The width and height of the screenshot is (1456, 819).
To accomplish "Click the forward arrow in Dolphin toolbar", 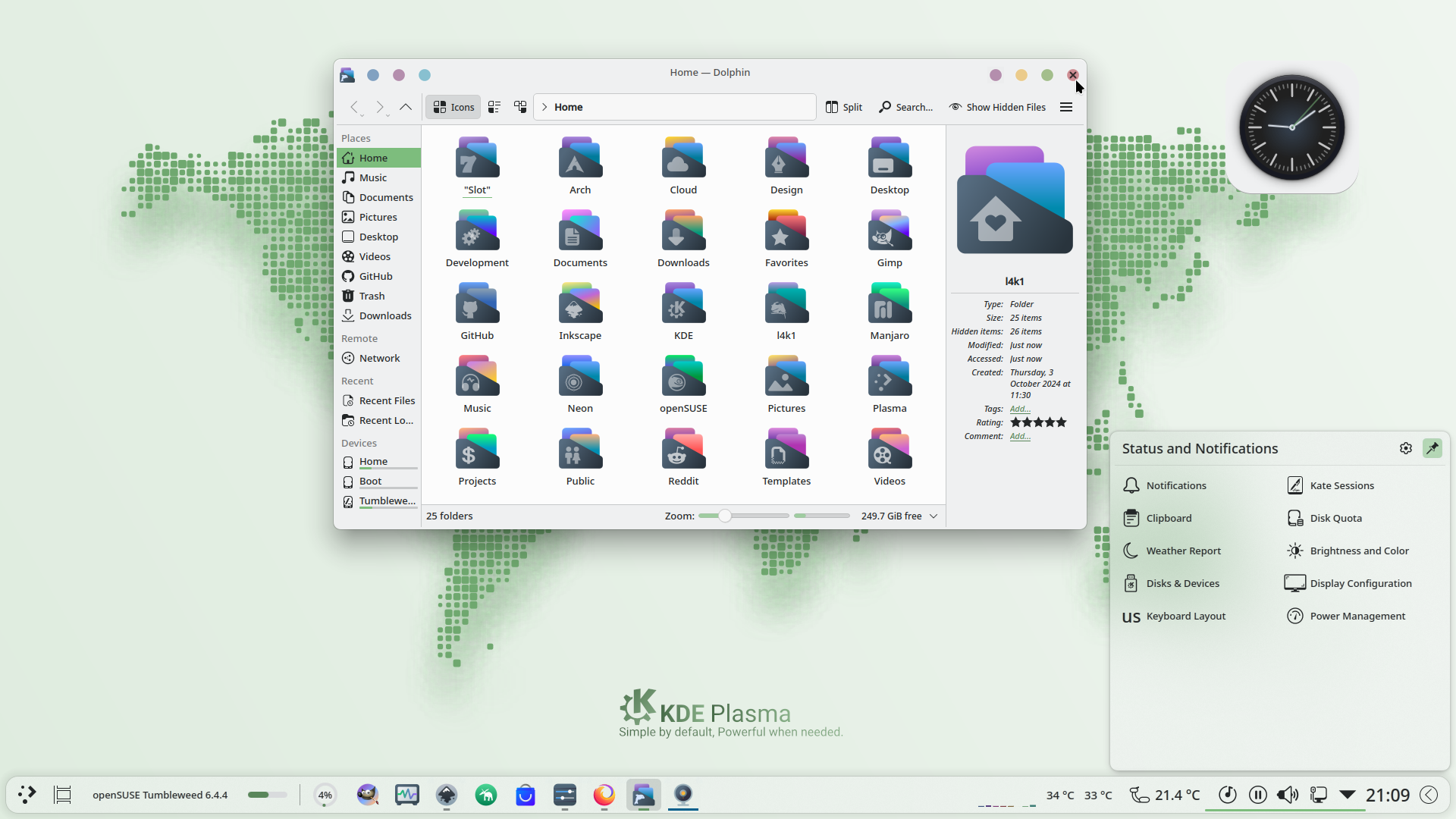I will point(380,107).
